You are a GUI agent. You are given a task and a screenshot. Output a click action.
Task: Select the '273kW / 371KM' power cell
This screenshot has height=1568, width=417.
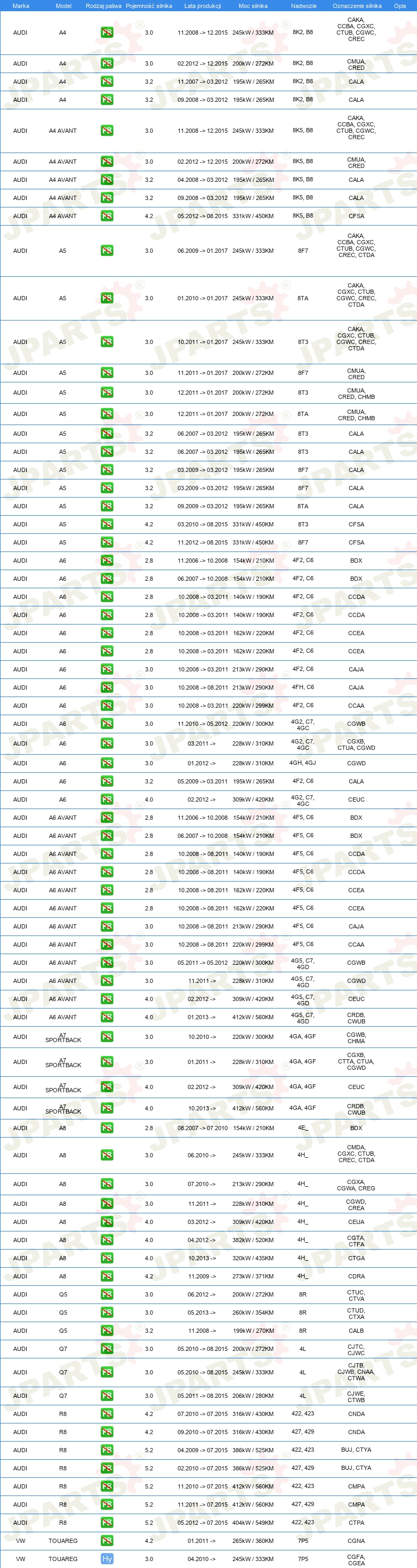(253, 1276)
